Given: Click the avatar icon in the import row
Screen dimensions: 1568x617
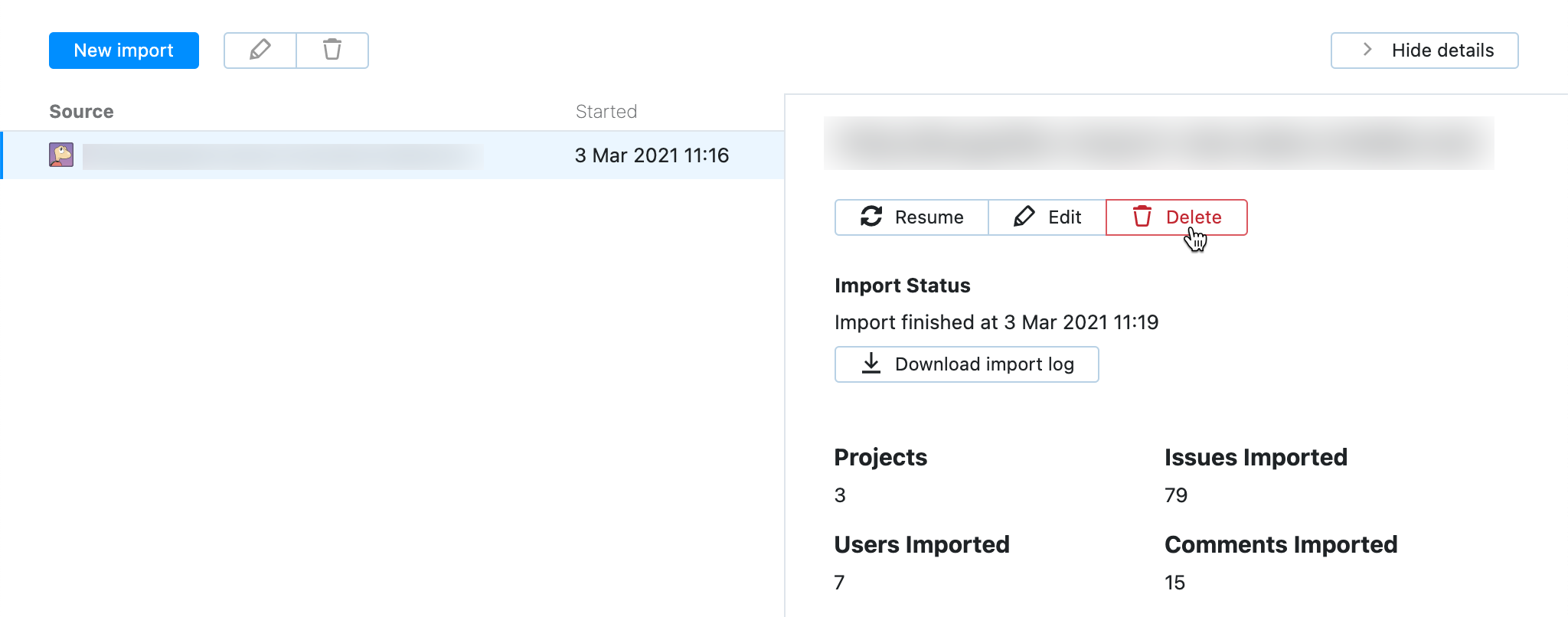Looking at the screenshot, I should (61, 155).
